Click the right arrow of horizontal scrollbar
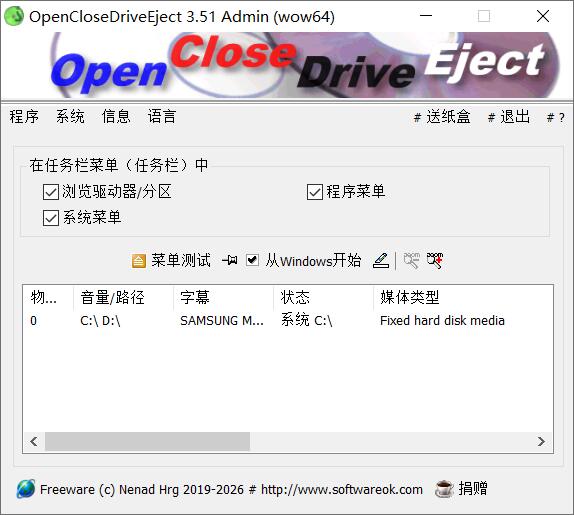The image size is (574, 515). pyautogui.click(x=541, y=441)
